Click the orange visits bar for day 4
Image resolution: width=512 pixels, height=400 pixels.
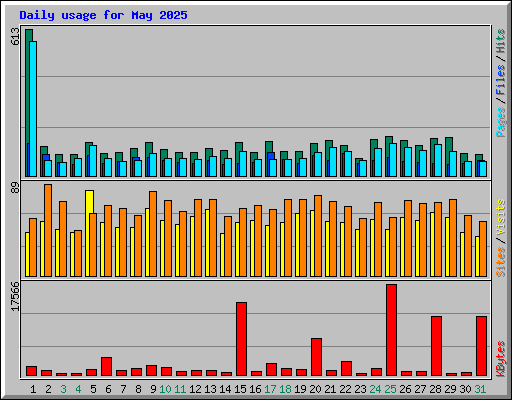pyautogui.click(x=78, y=253)
